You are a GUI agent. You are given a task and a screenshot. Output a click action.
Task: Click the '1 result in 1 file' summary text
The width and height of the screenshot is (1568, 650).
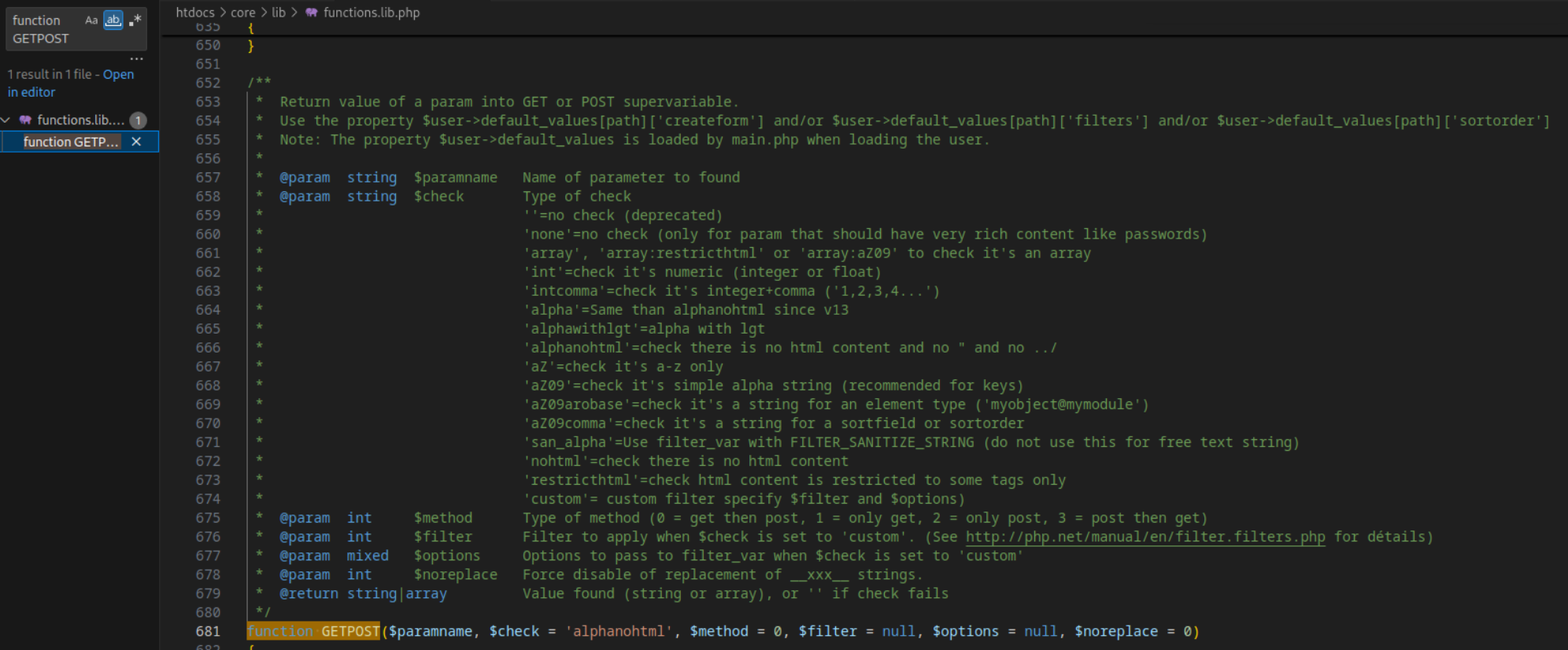pyautogui.click(x=50, y=74)
